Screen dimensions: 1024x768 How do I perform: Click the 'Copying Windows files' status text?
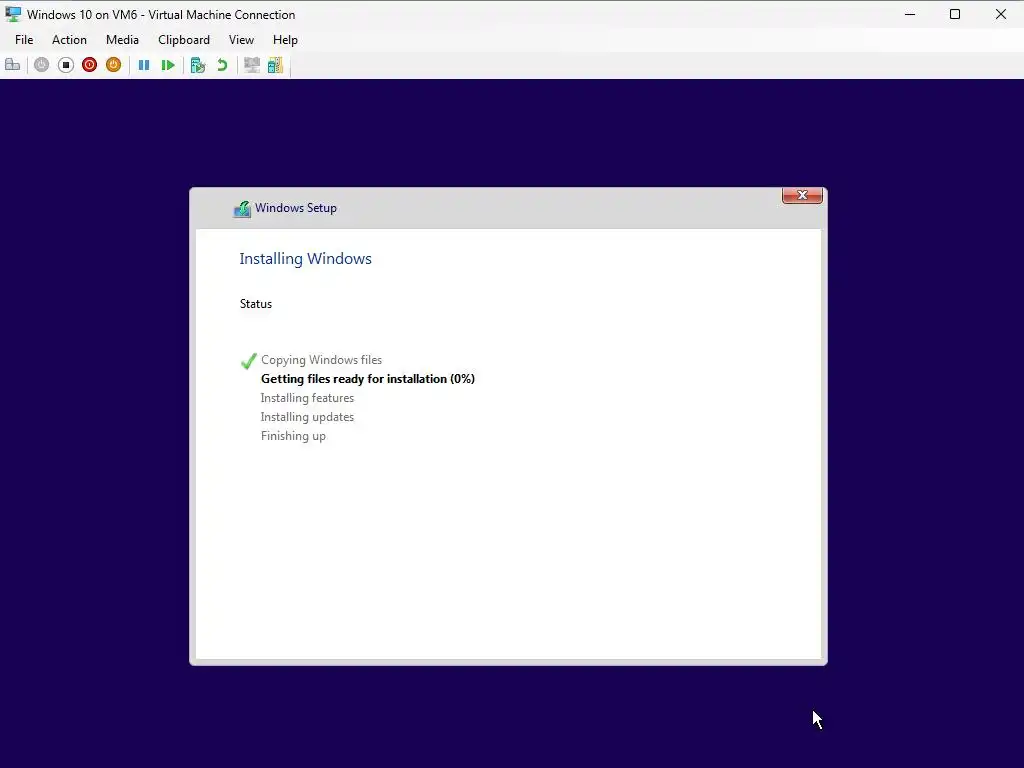click(x=321, y=360)
